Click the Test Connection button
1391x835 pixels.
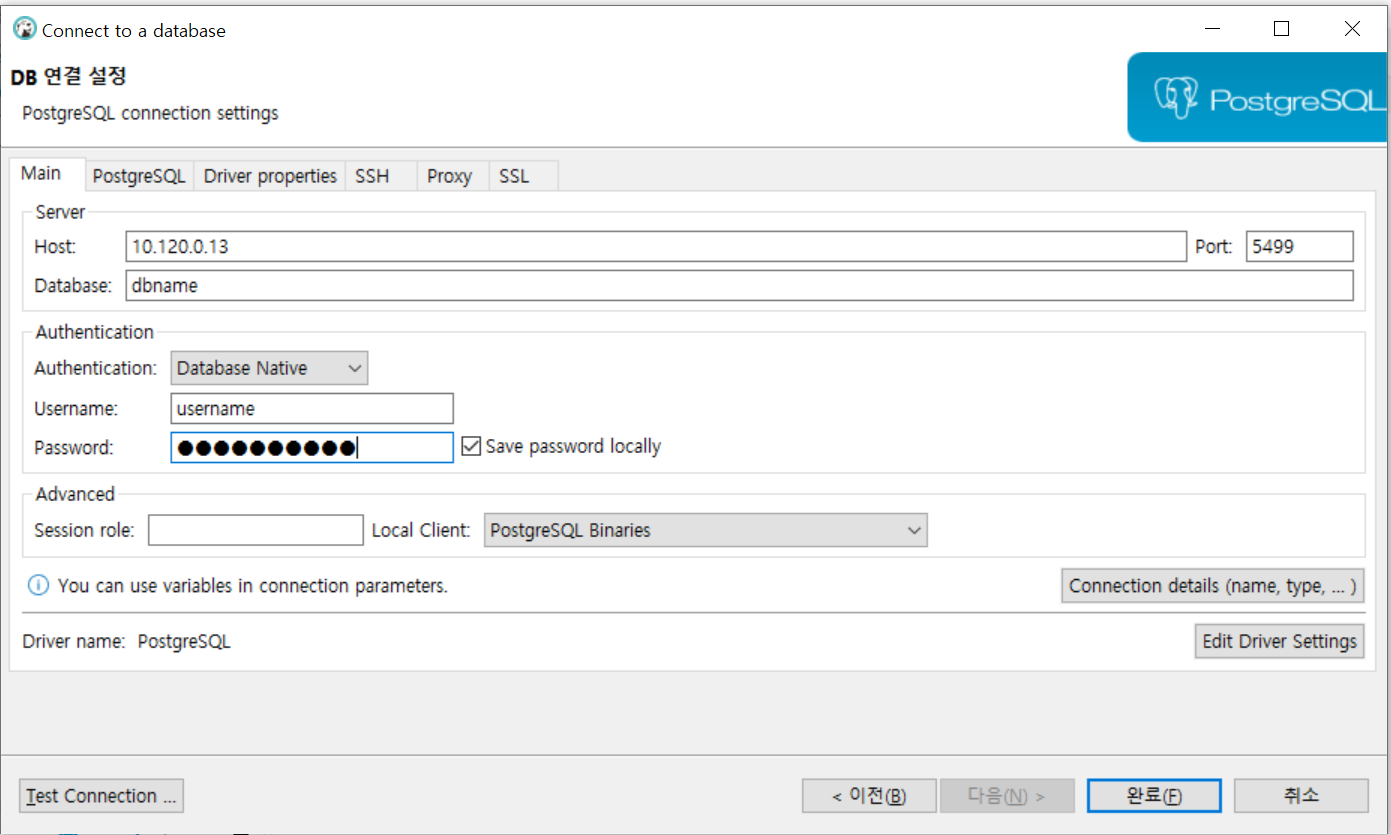(x=102, y=796)
